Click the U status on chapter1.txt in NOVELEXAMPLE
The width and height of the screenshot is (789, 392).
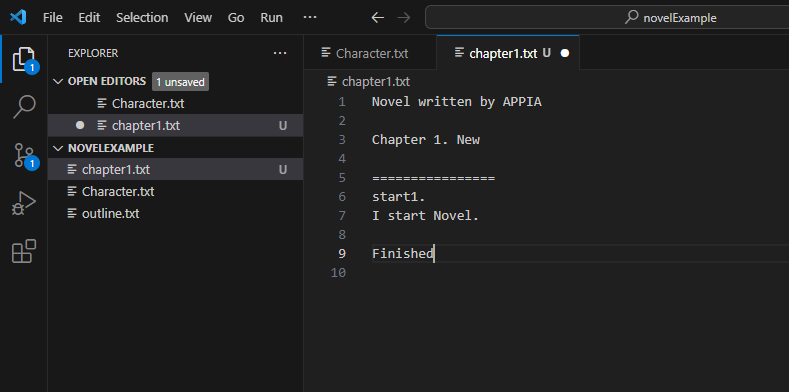coord(283,170)
